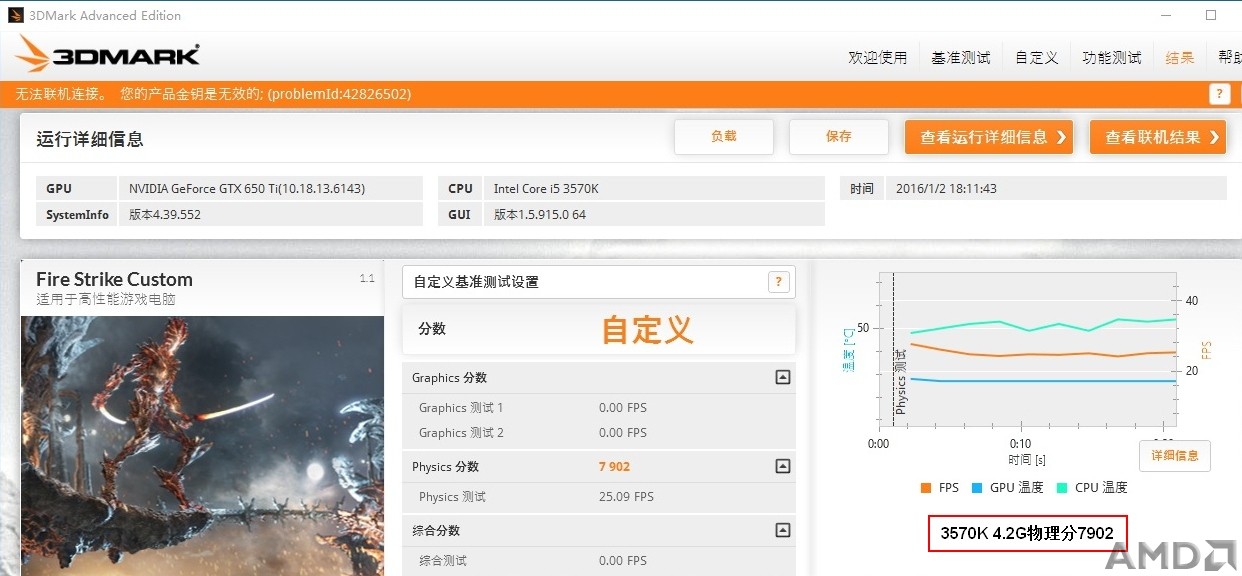Collapse the Physics 分数 section
Screen dimensions: 1242x576
click(783, 466)
